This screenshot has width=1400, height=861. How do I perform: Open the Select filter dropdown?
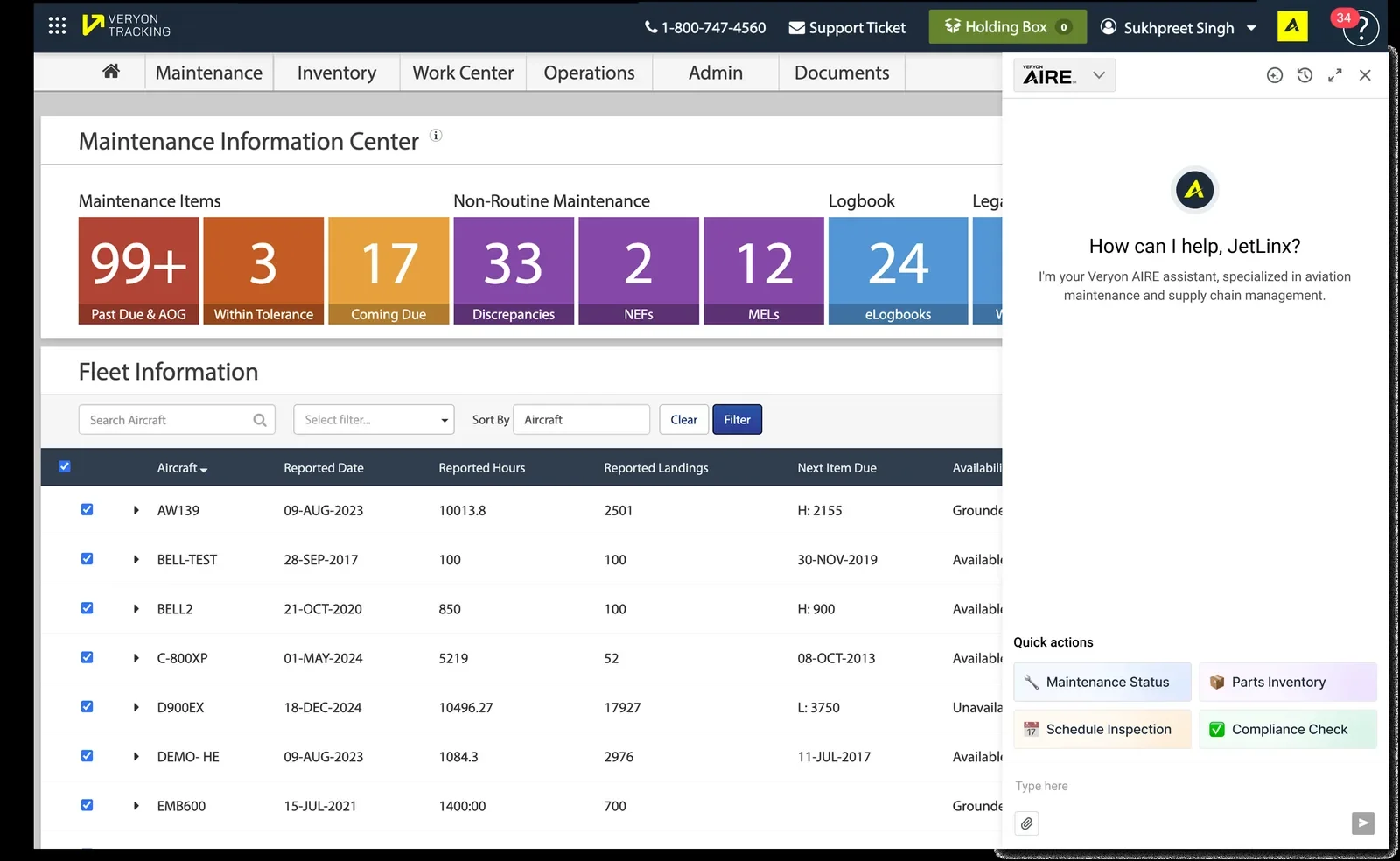(x=374, y=420)
